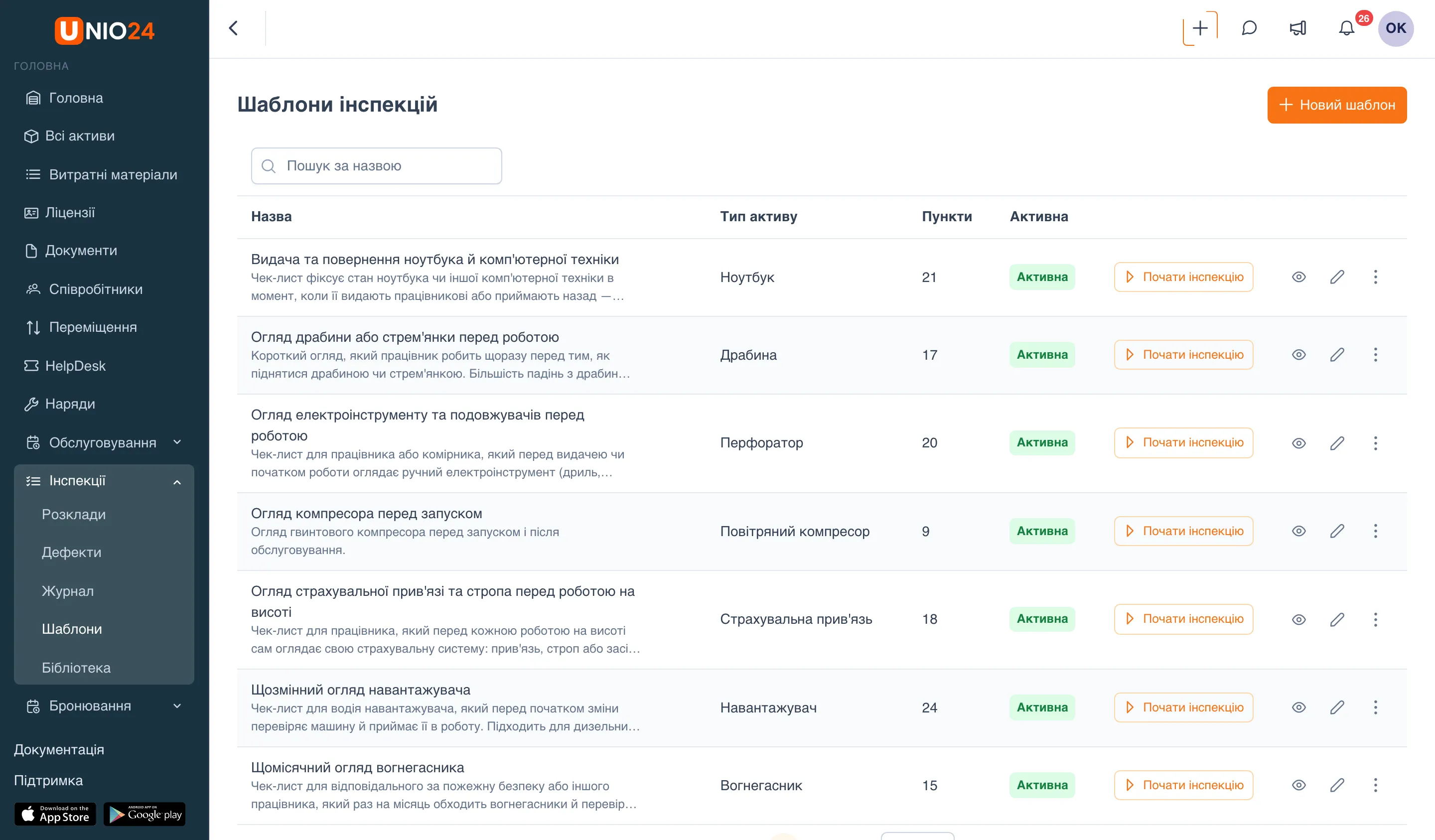Viewport: 1435px width, 840px height.
Task: Open the Підтримка link
Action: pyautogui.click(x=48, y=780)
